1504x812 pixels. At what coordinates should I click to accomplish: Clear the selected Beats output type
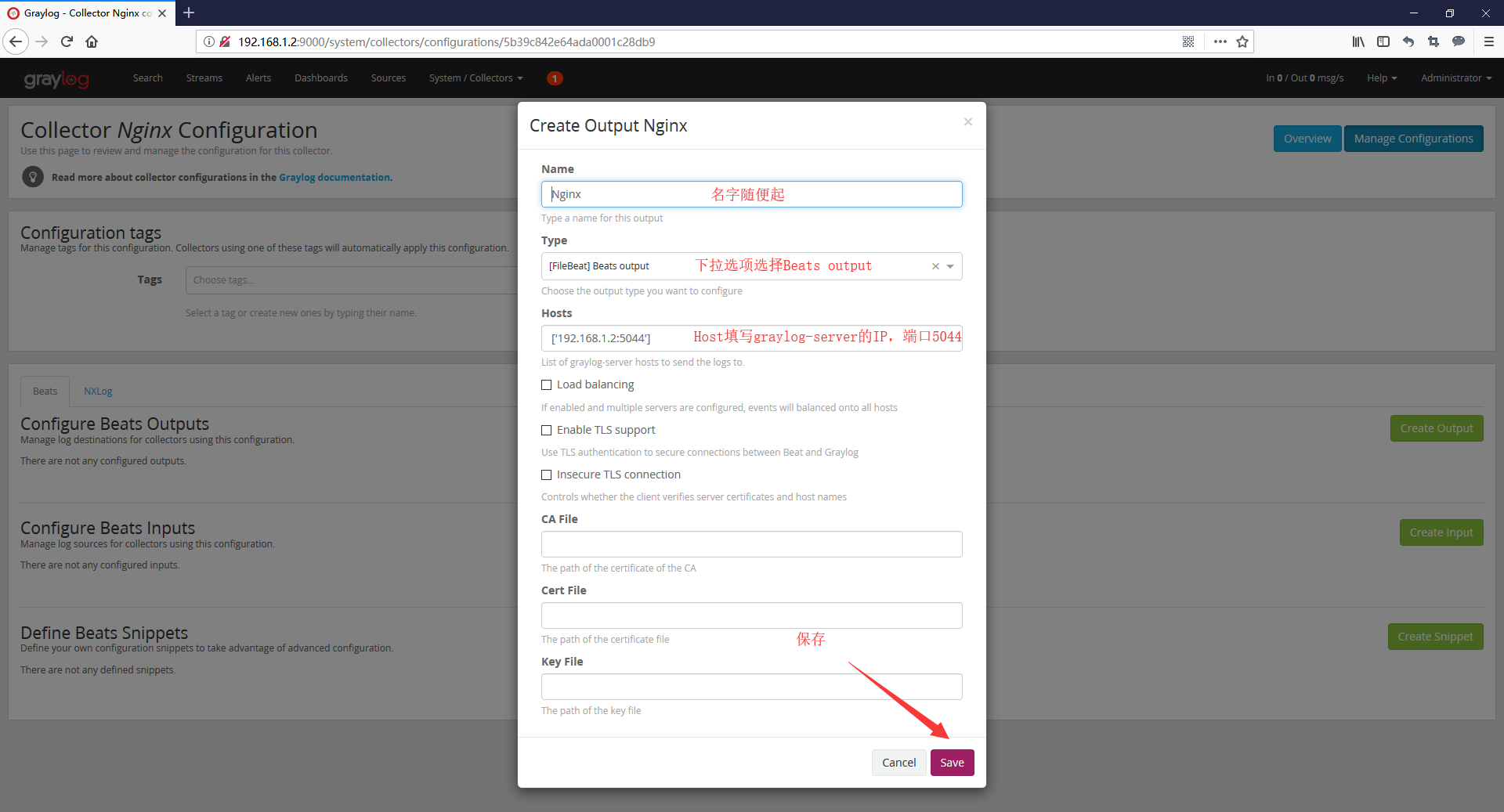tap(935, 266)
